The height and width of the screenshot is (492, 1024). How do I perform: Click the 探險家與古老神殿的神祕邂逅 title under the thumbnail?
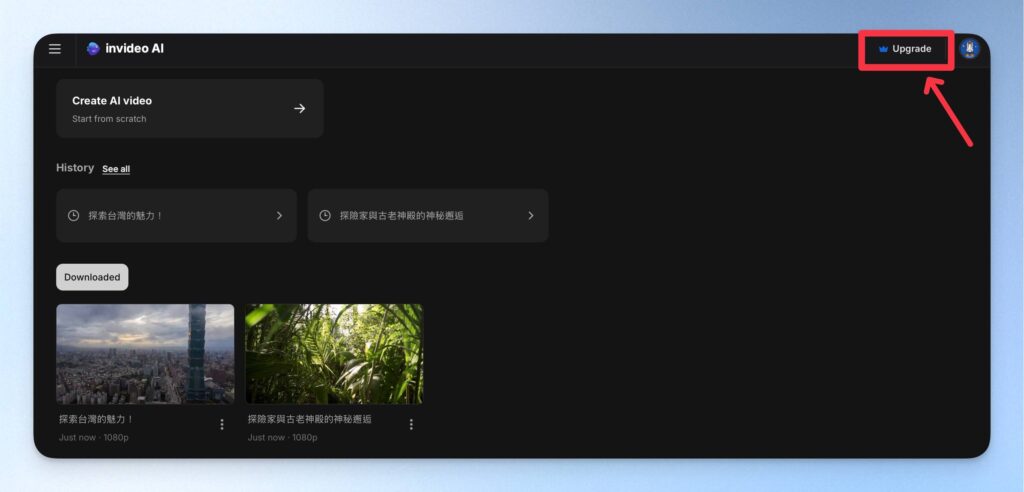(x=309, y=419)
